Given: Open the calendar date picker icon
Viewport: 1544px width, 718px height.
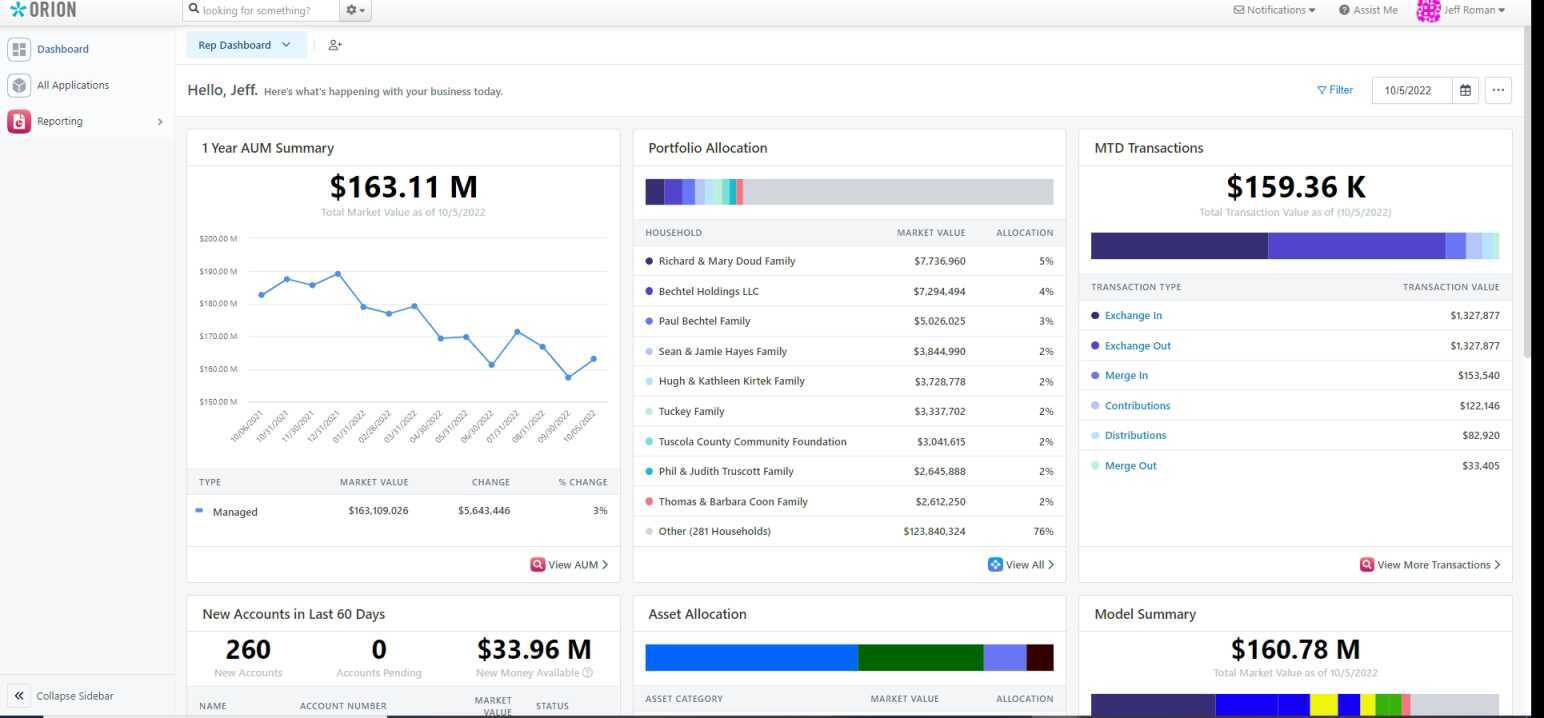Looking at the screenshot, I should 1465,90.
